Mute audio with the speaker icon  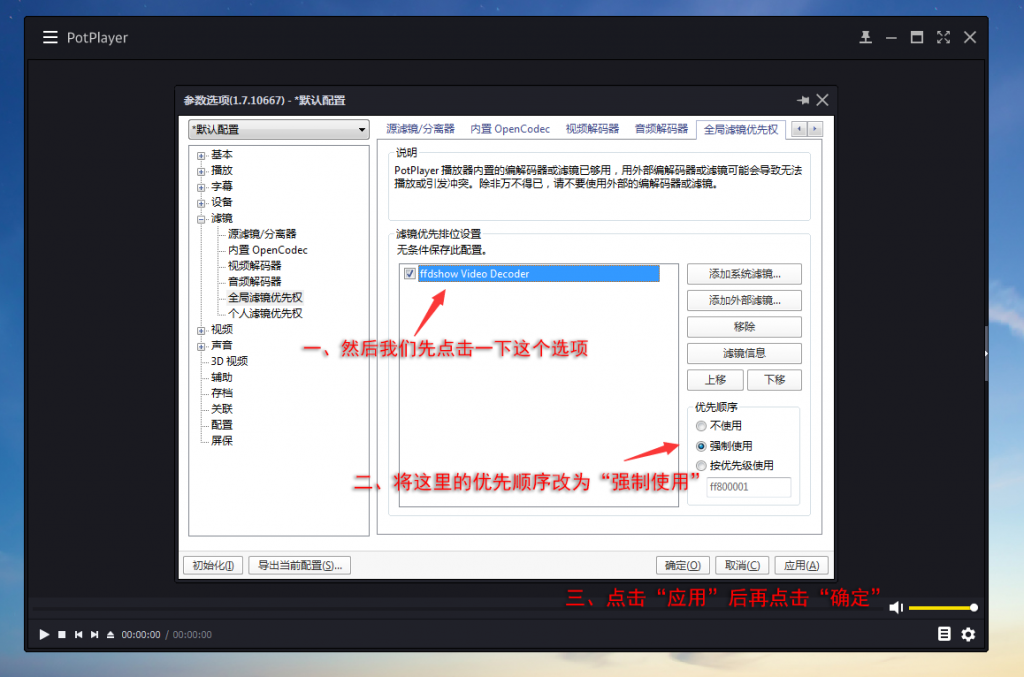[x=896, y=608]
